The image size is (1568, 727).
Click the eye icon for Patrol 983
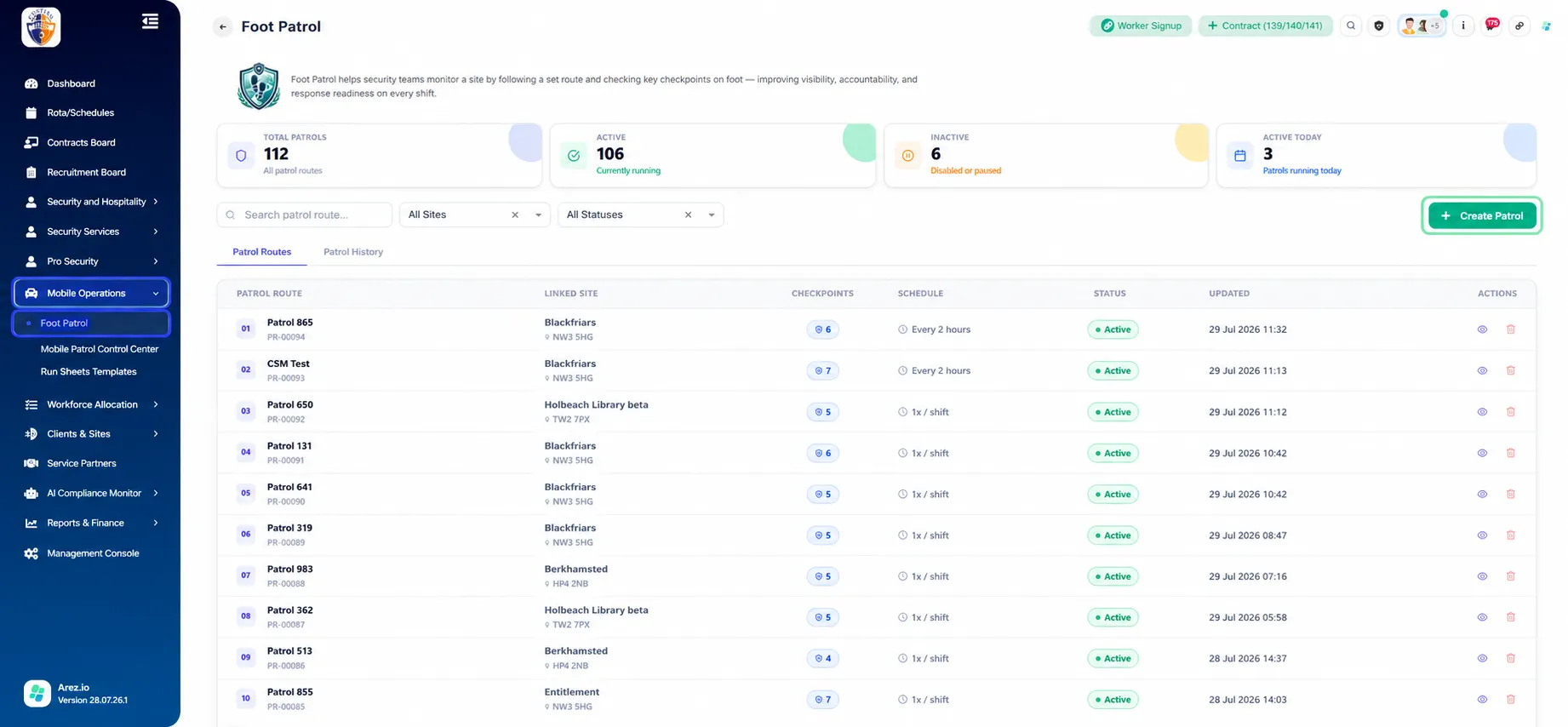1482,576
